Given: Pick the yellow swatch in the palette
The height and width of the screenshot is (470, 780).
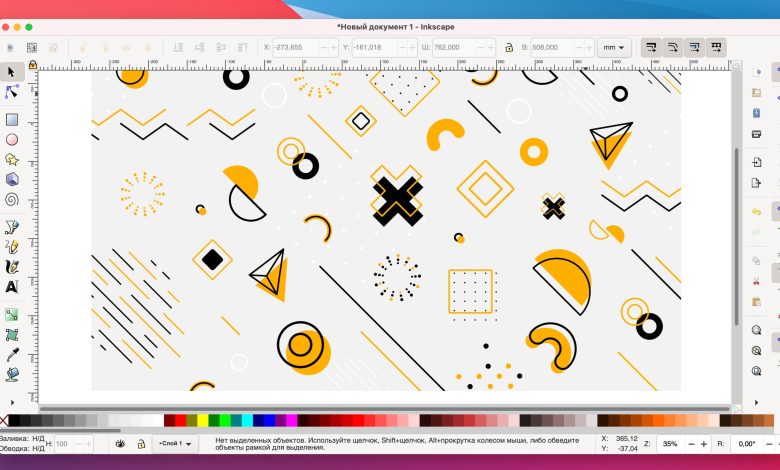Looking at the screenshot, I should click(x=203, y=420).
